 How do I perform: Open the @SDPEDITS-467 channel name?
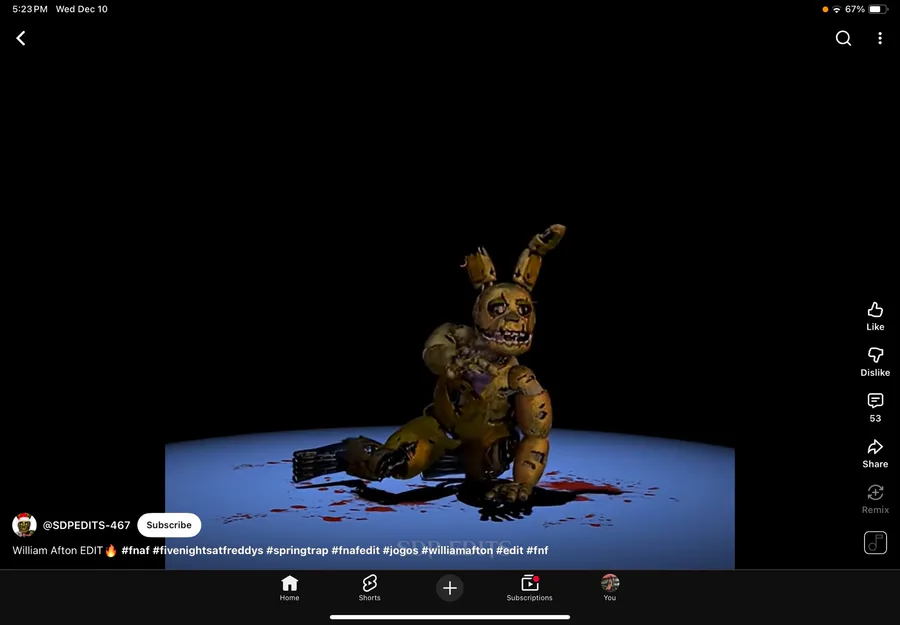point(87,525)
